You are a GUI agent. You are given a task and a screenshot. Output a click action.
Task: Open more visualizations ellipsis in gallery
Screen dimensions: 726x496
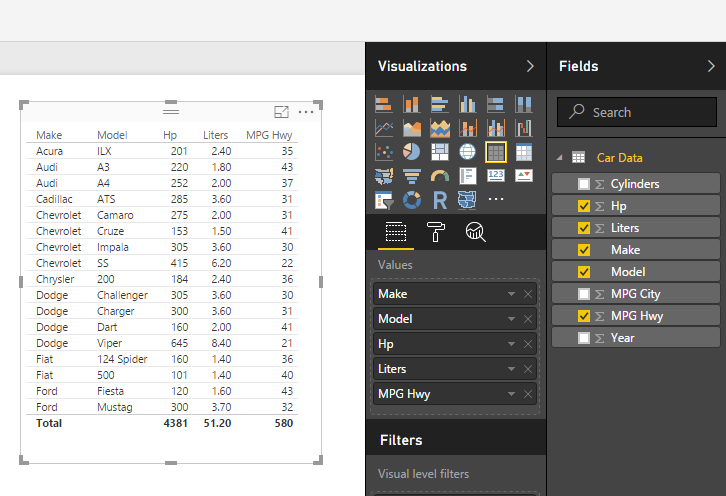(495, 199)
